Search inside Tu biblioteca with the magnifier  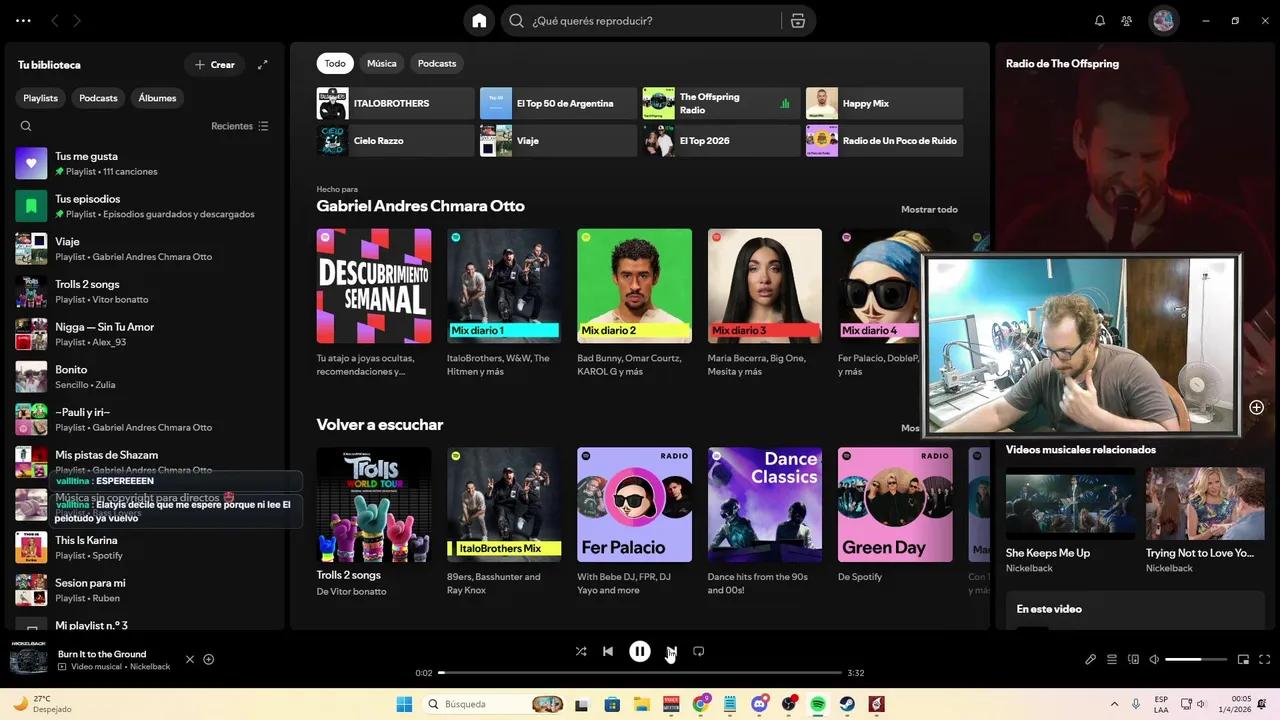point(26,126)
